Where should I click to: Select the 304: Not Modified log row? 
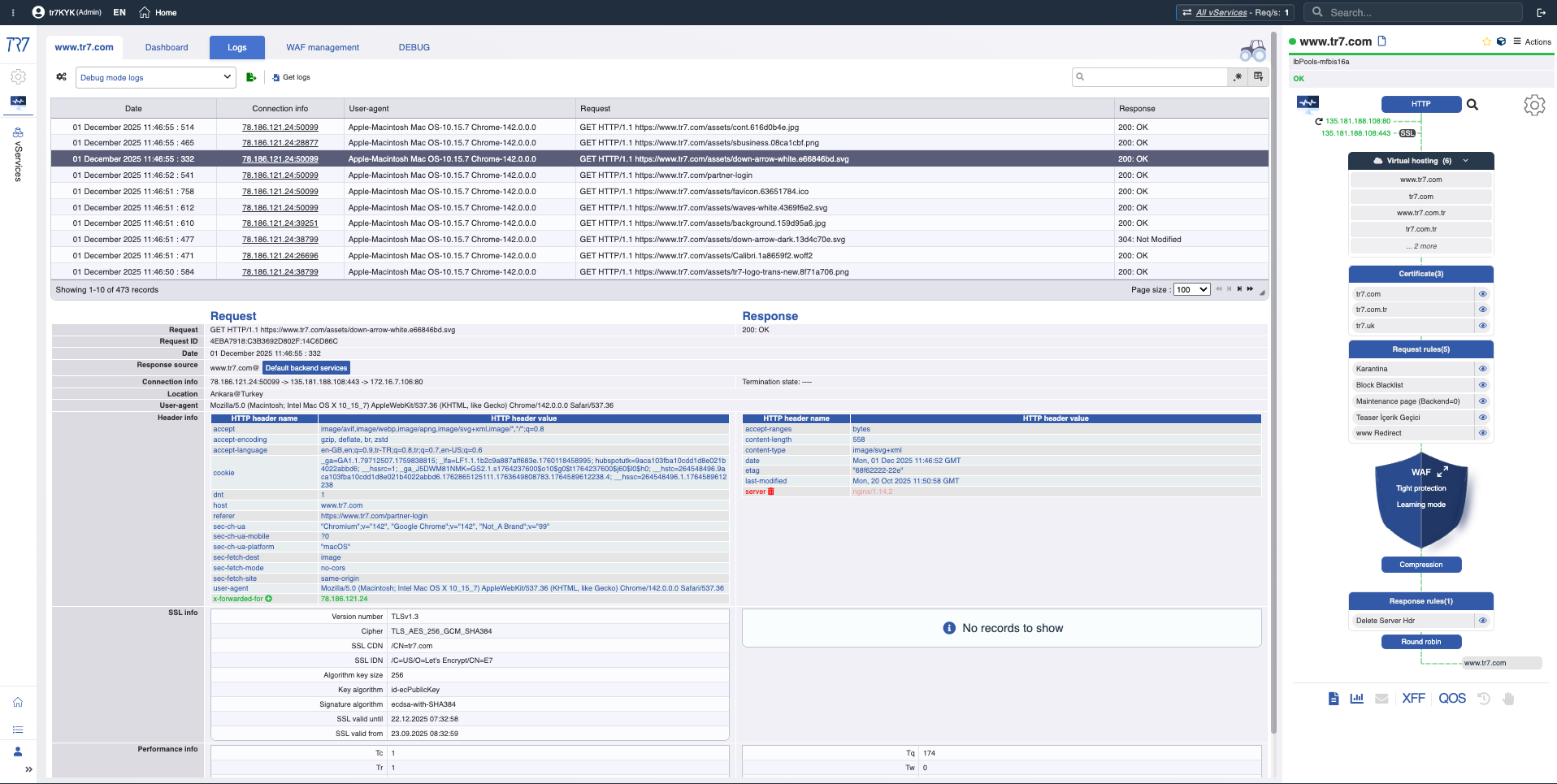(659, 240)
